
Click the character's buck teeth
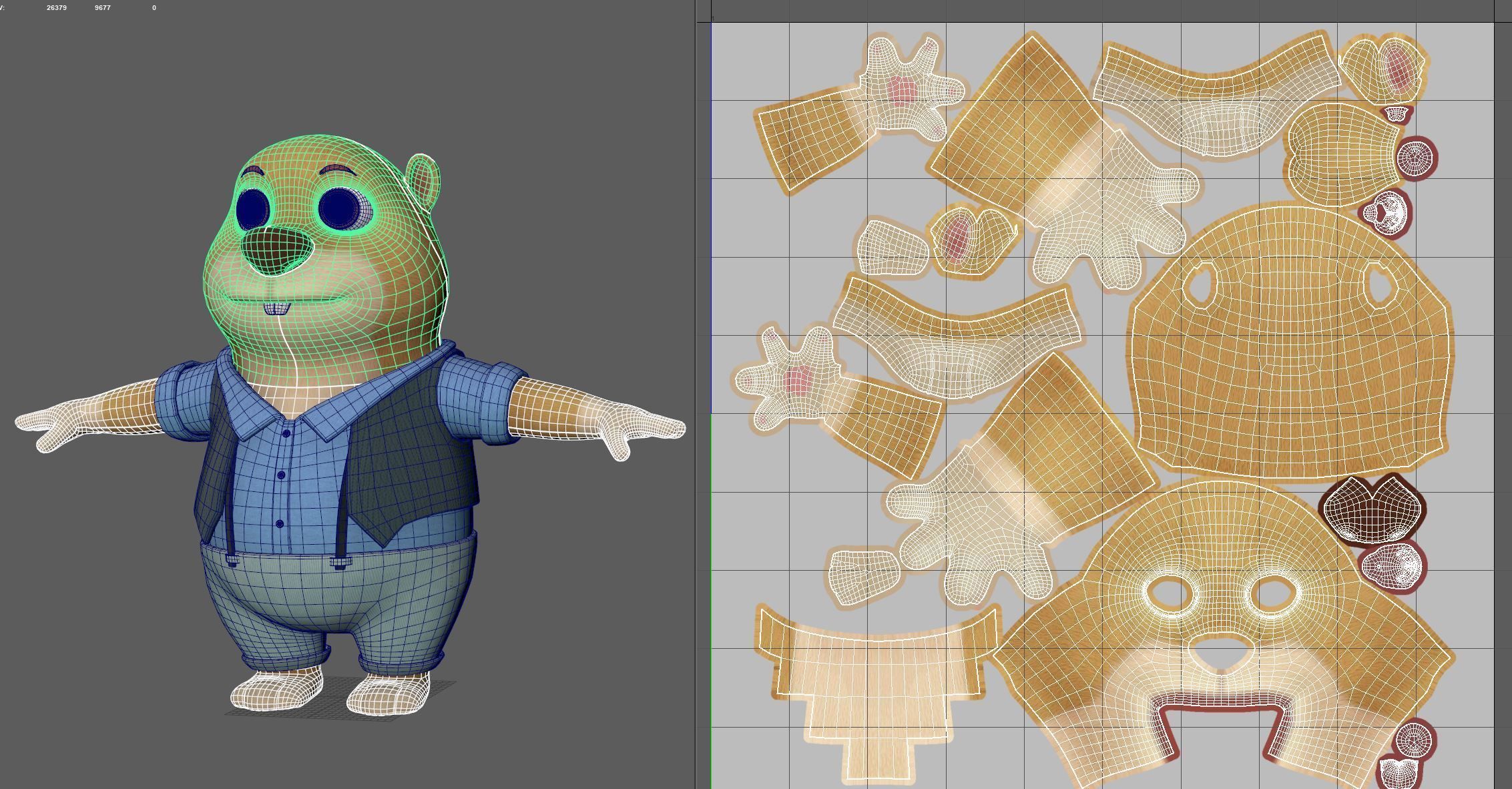click(x=276, y=308)
